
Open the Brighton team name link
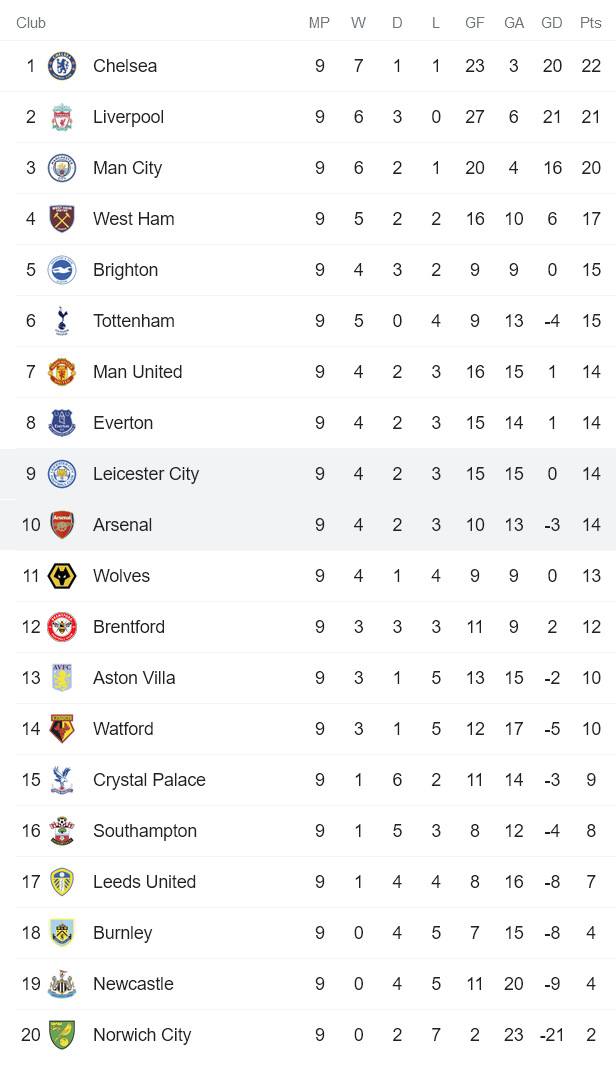tap(125, 270)
